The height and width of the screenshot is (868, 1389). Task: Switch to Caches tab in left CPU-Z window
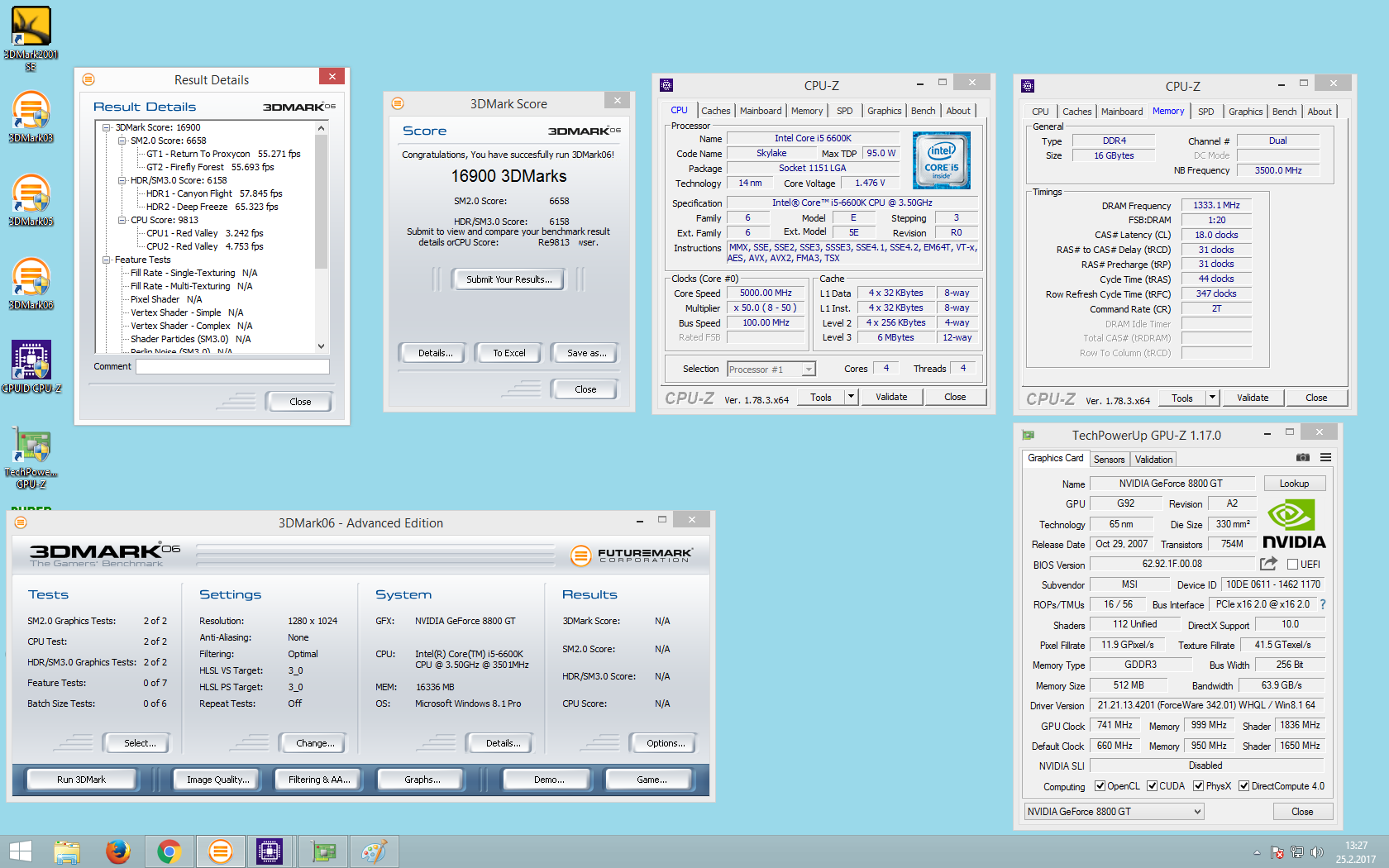[x=715, y=111]
